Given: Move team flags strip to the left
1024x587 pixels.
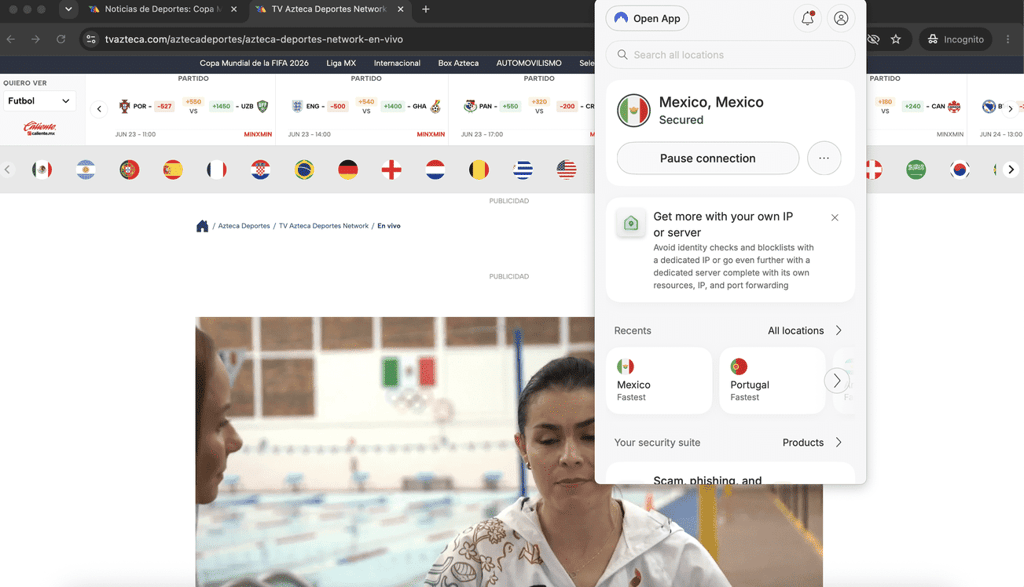Looking at the screenshot, I should click(7, 170).
